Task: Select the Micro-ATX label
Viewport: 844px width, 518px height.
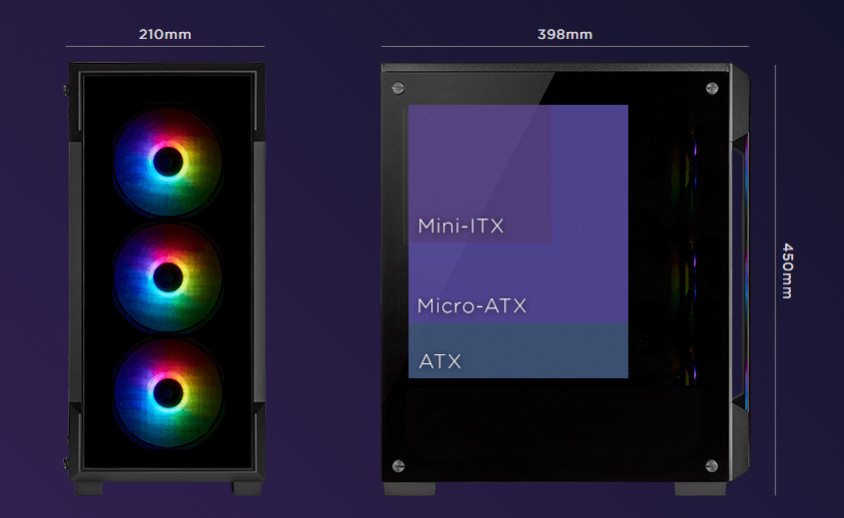Action: pyautogui.click(x=472, y=306)
